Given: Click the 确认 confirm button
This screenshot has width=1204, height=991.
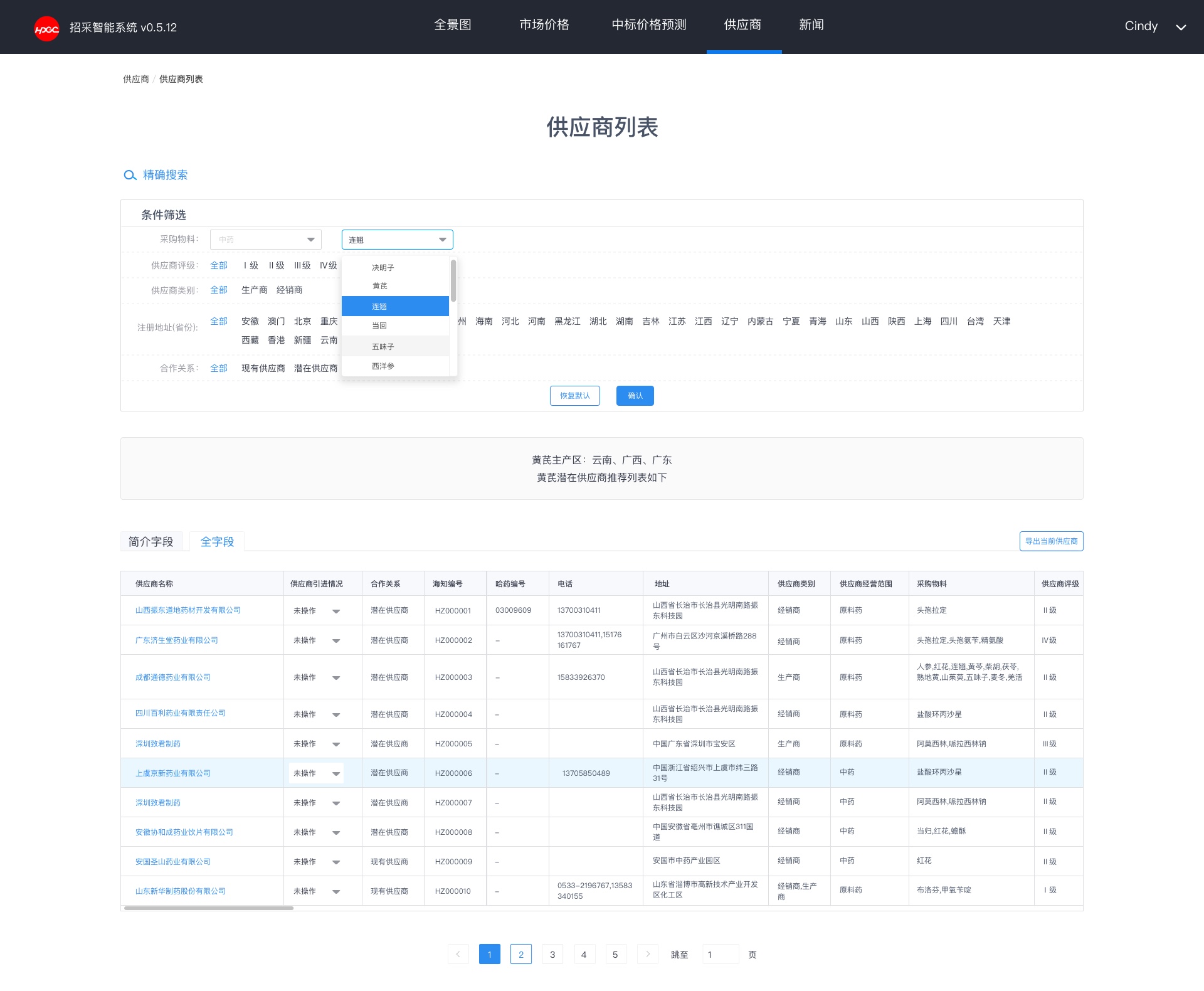Looking at the screenshot, I should [x=635, y=396].
